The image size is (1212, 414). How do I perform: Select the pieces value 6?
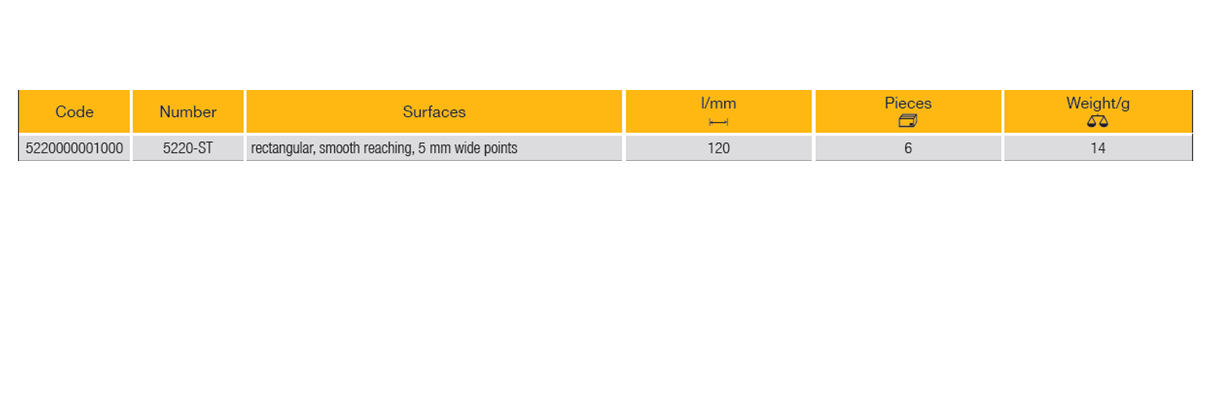coord(908,148)
